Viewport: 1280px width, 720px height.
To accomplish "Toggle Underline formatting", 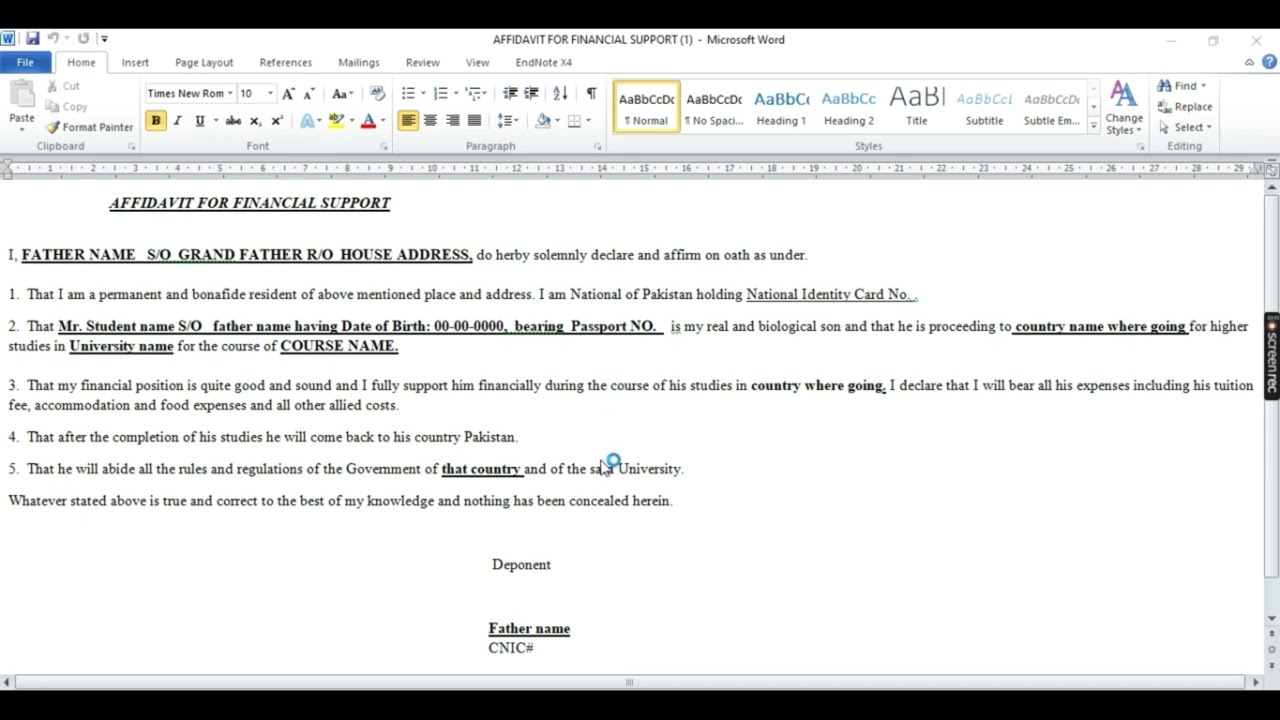I will point(199,121).
